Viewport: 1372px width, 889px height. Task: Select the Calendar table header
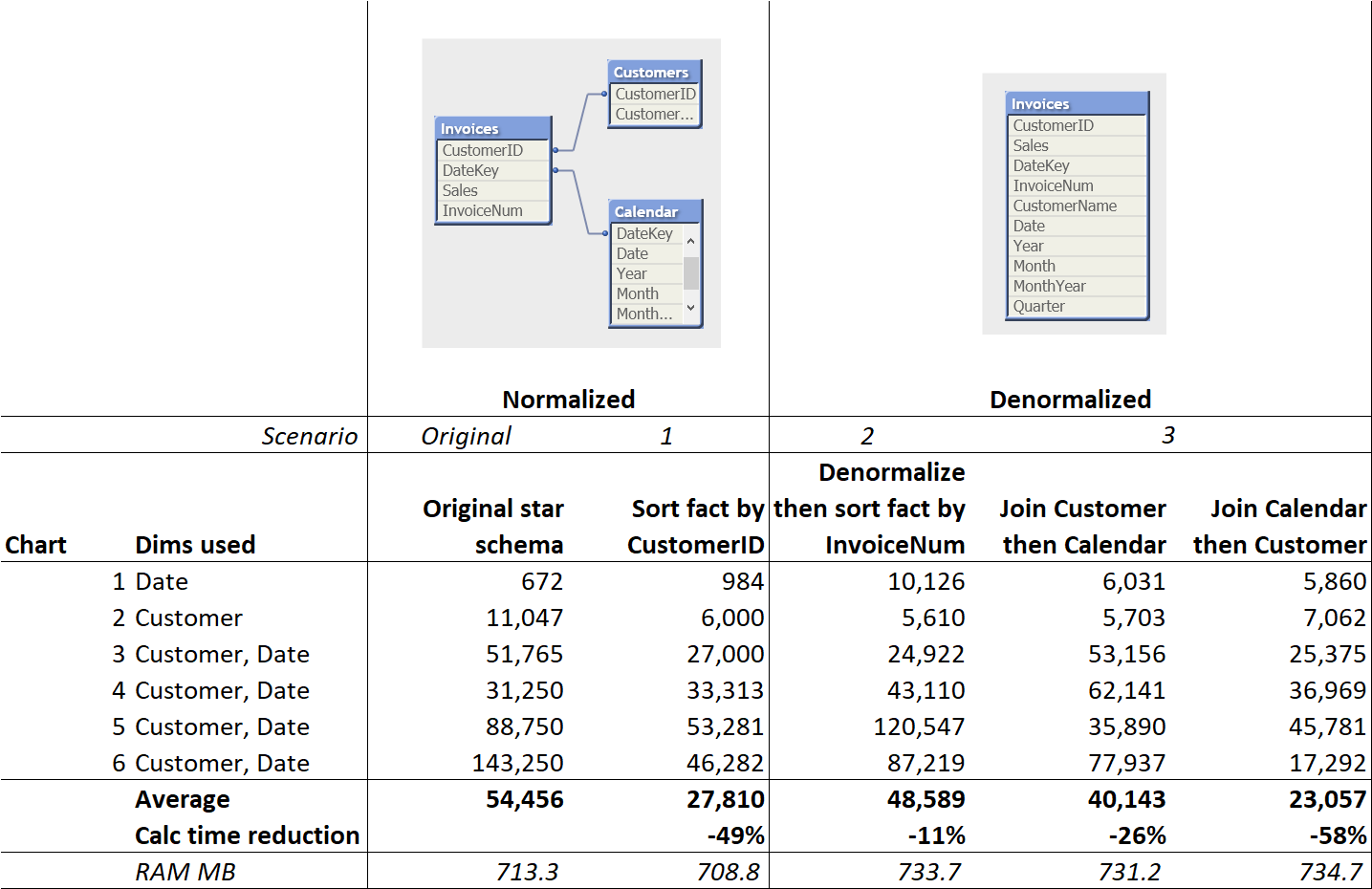(x=655, y=212)
